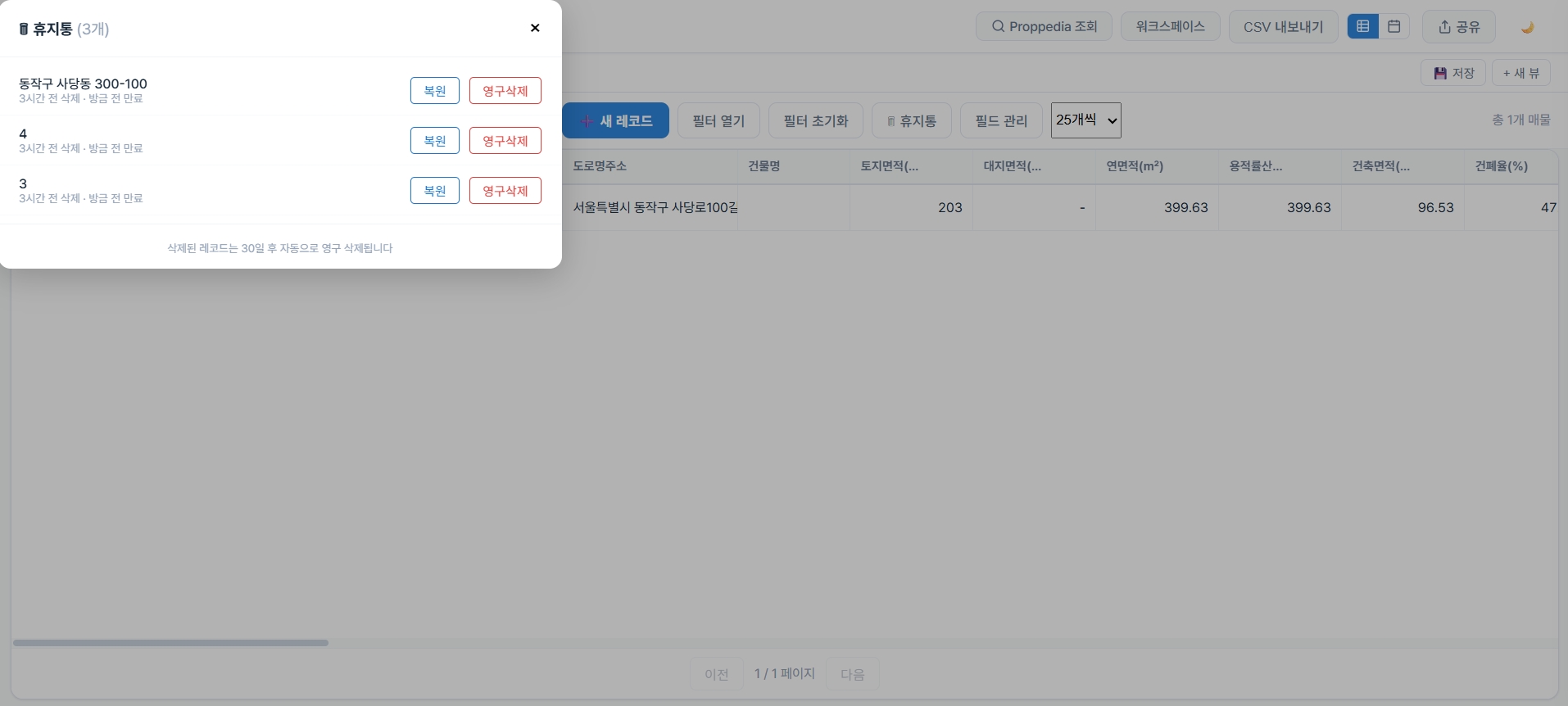This screenshot has height=706, width=1568.
Task: Select the 203 land area cell
Action: click(911, 208)
